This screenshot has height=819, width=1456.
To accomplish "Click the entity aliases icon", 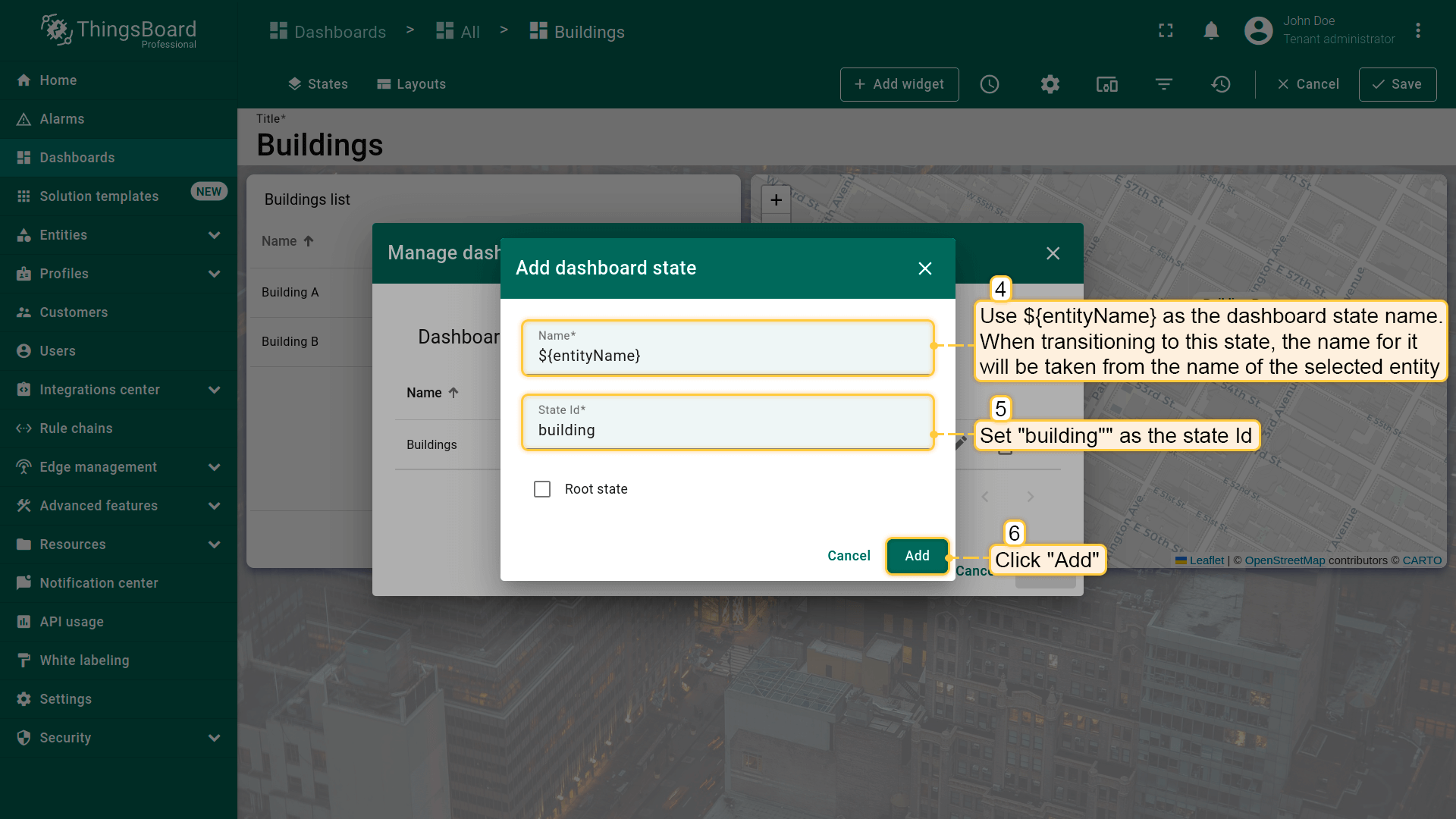I will [x=1107, y=84].
